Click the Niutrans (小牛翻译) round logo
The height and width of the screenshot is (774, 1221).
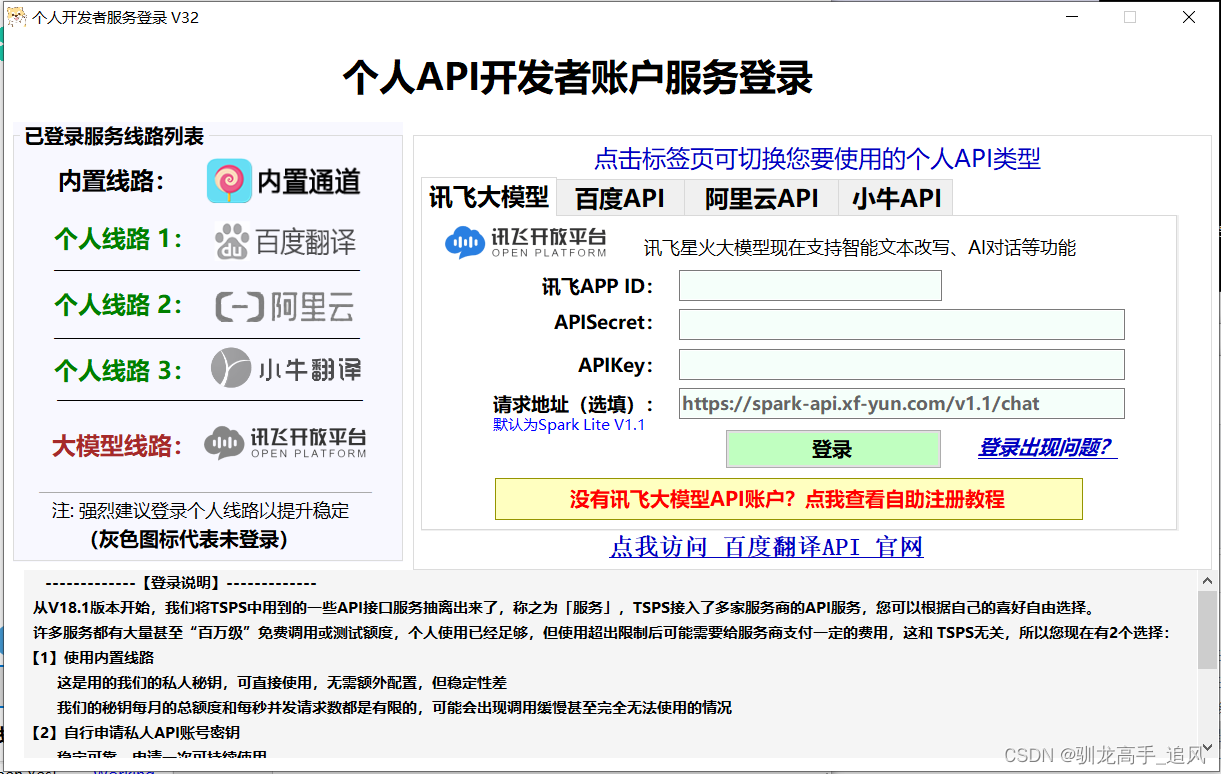point(230,368)
